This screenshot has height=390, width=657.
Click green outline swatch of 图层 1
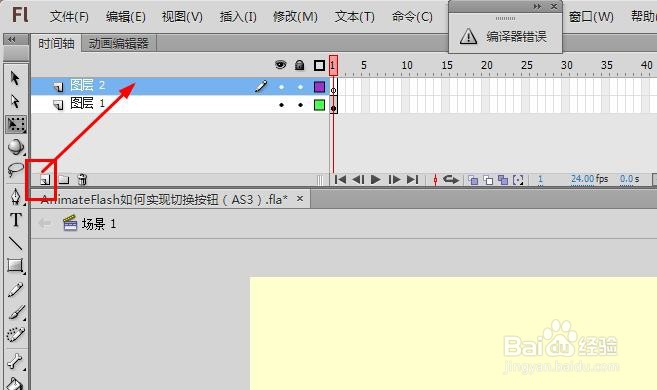tap(319, 105)
